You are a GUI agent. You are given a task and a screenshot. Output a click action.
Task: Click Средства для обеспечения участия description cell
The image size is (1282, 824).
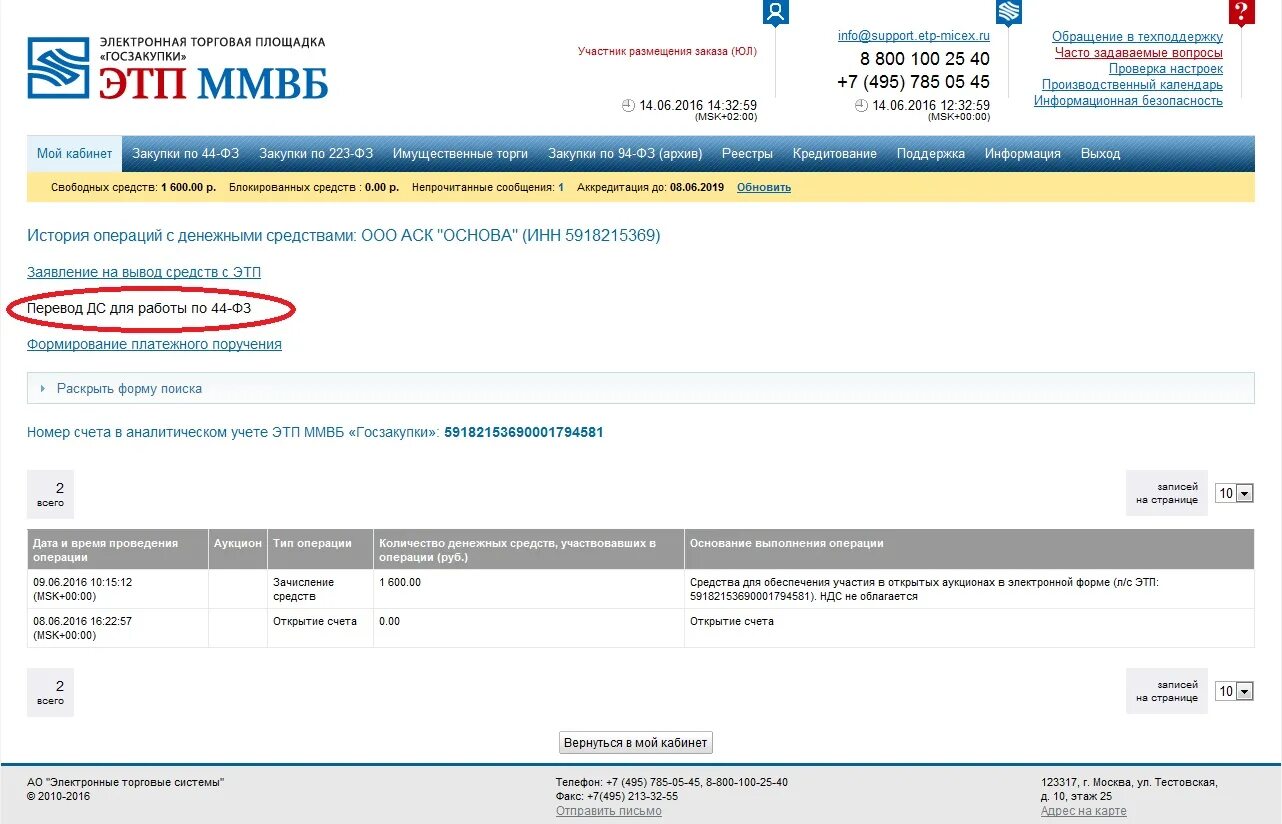click(x=969, y=589)
